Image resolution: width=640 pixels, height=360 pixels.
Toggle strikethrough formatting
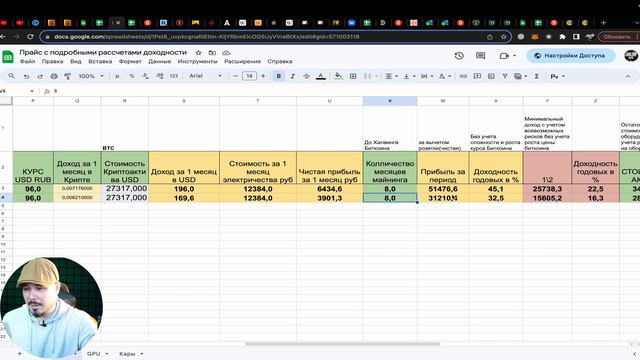click(x=307, y=76)
